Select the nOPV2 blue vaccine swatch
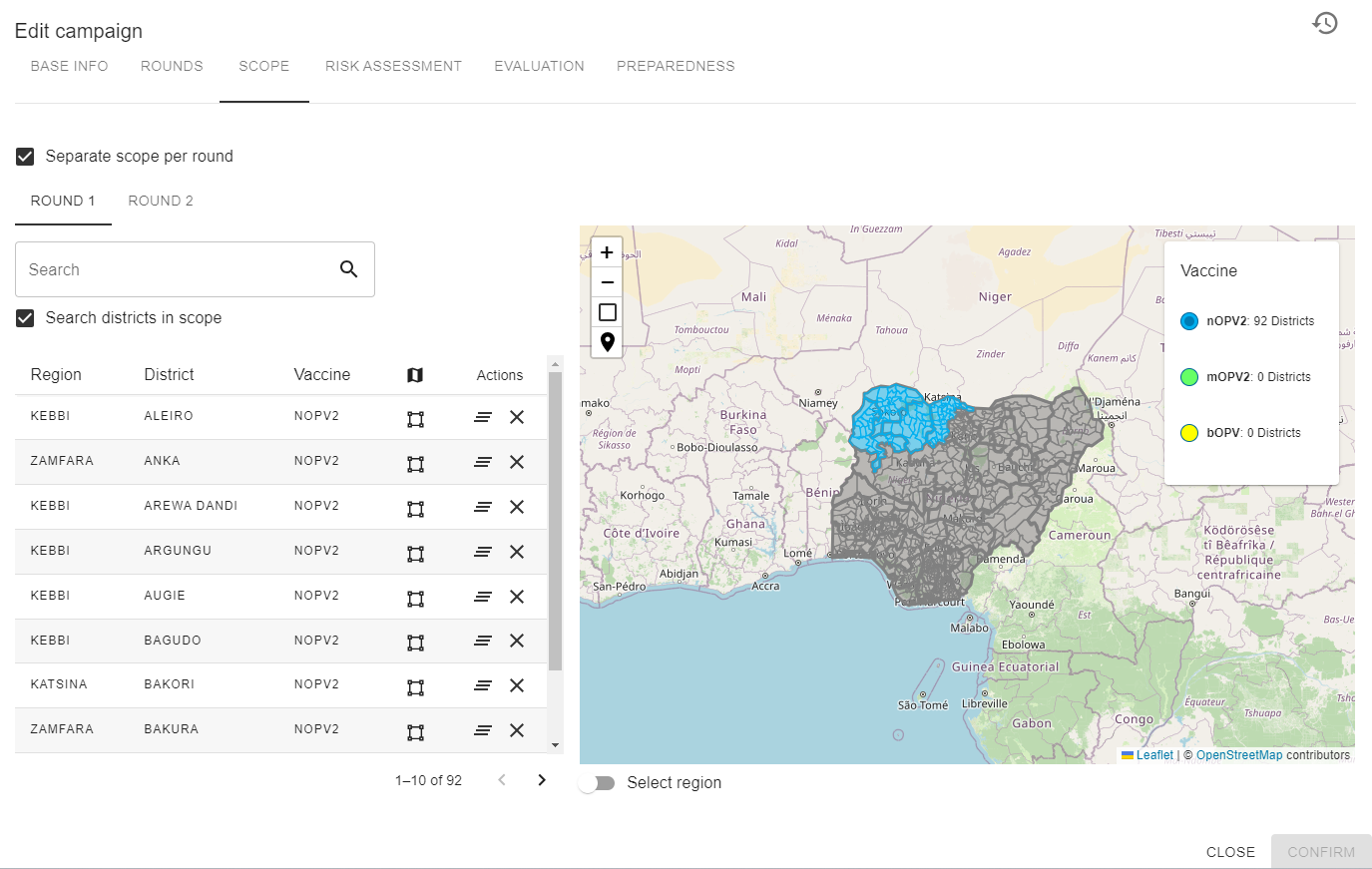 point(1189,321)
